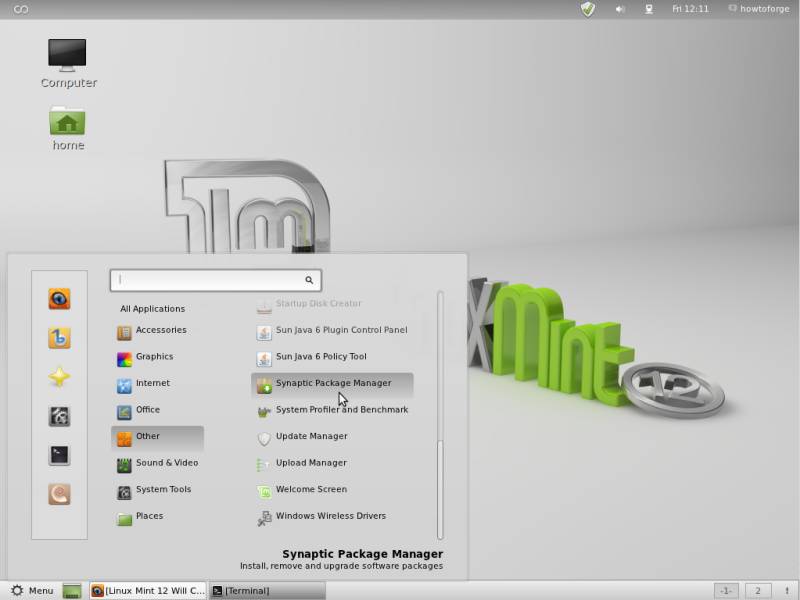Select the Sound & Video category
Screen dimensions: 800x600
[x=157, y=463]
